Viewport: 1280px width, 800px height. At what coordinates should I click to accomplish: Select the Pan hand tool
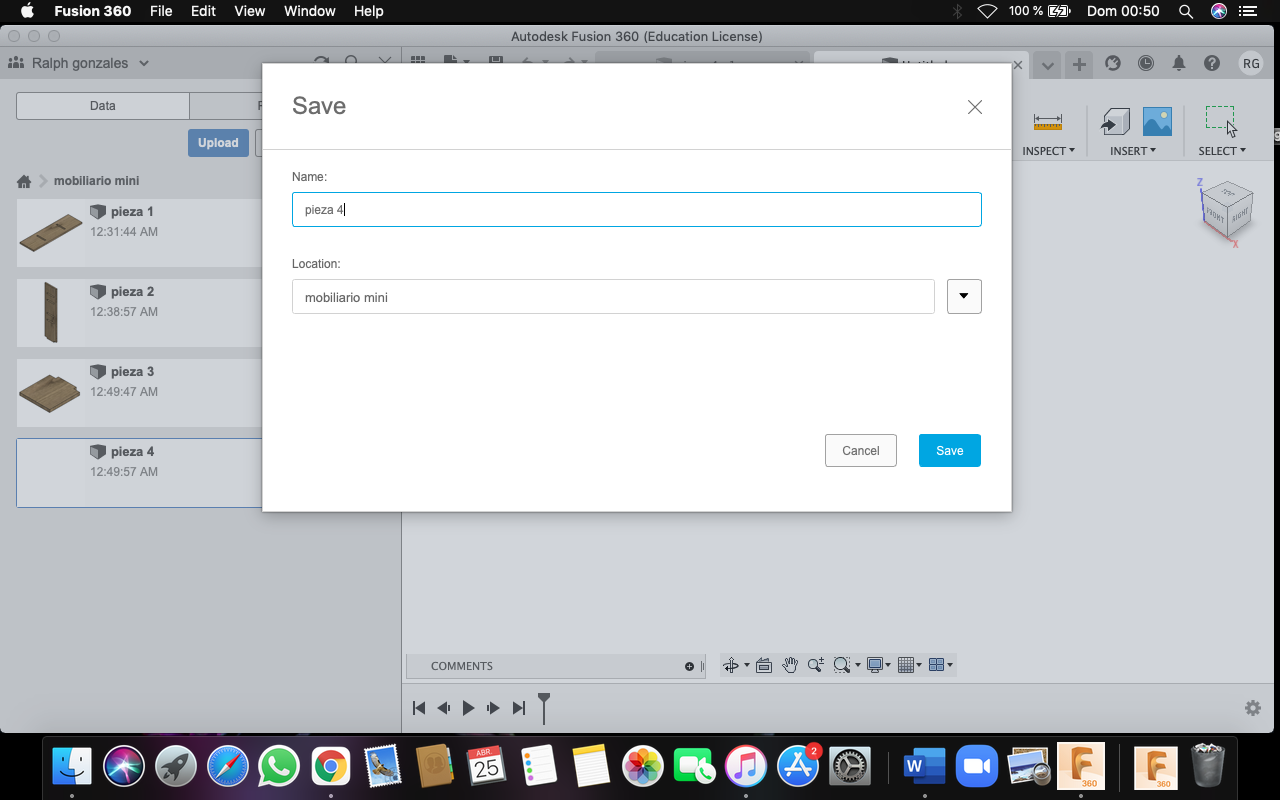click(x=790, y=665)
